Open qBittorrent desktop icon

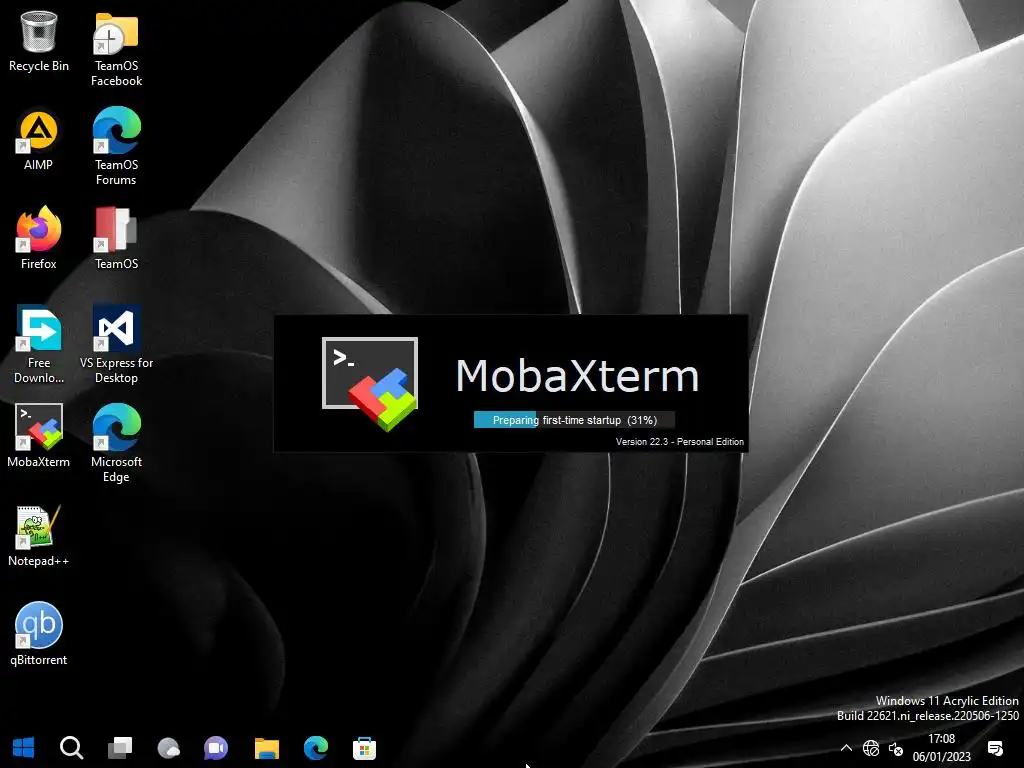(x=39, y=633)
